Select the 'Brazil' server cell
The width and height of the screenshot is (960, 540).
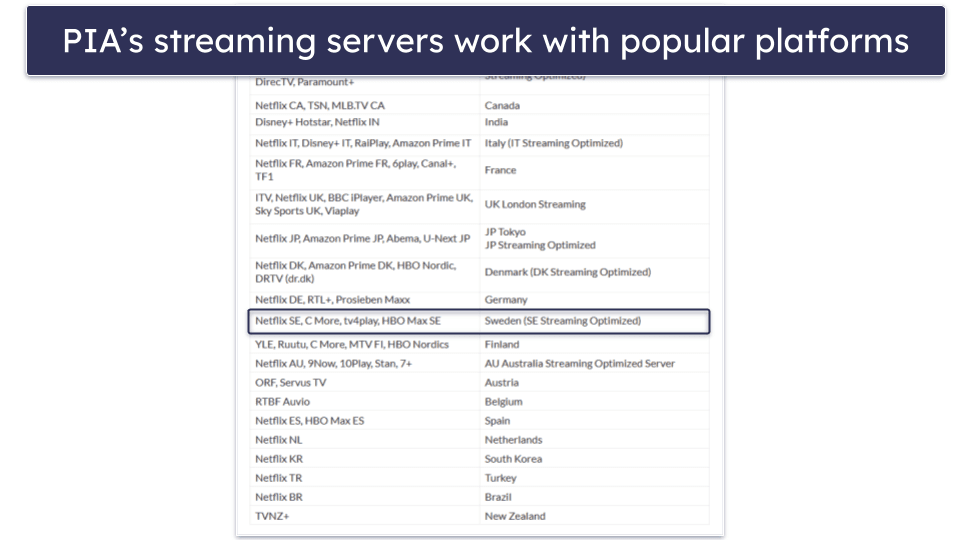click(x=594, y=497)
